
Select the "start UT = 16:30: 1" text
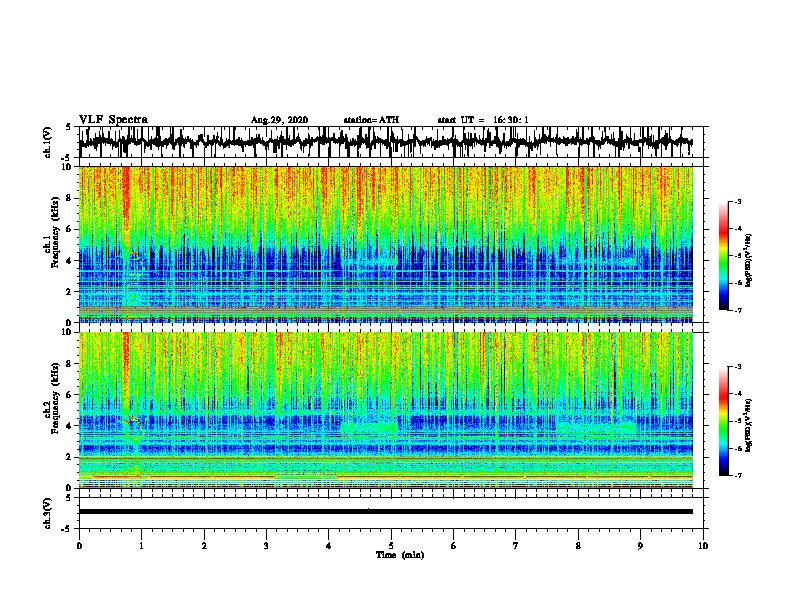pyautogui.click(x=483, y=120)
